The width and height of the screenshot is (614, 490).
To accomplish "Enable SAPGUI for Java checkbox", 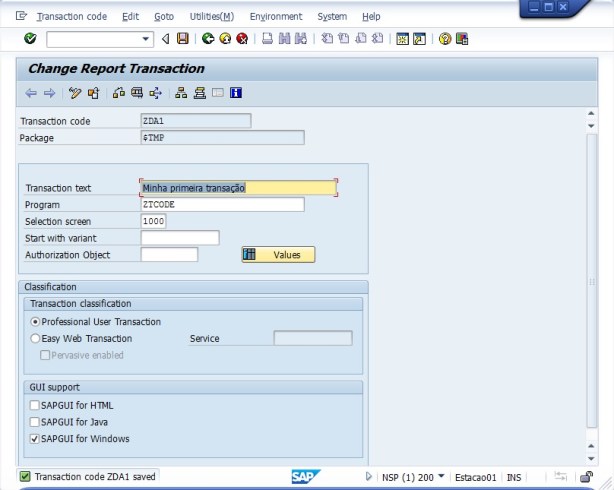I will pyautogui.click(x=35, y=422).
